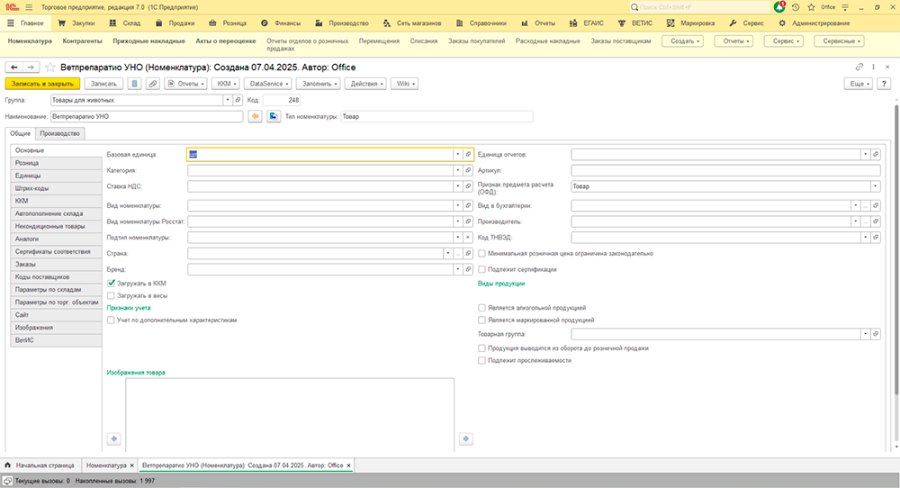The image size is (900, 488).
Task: Expand the Категория dropdown
Action: tap(457, 171)
